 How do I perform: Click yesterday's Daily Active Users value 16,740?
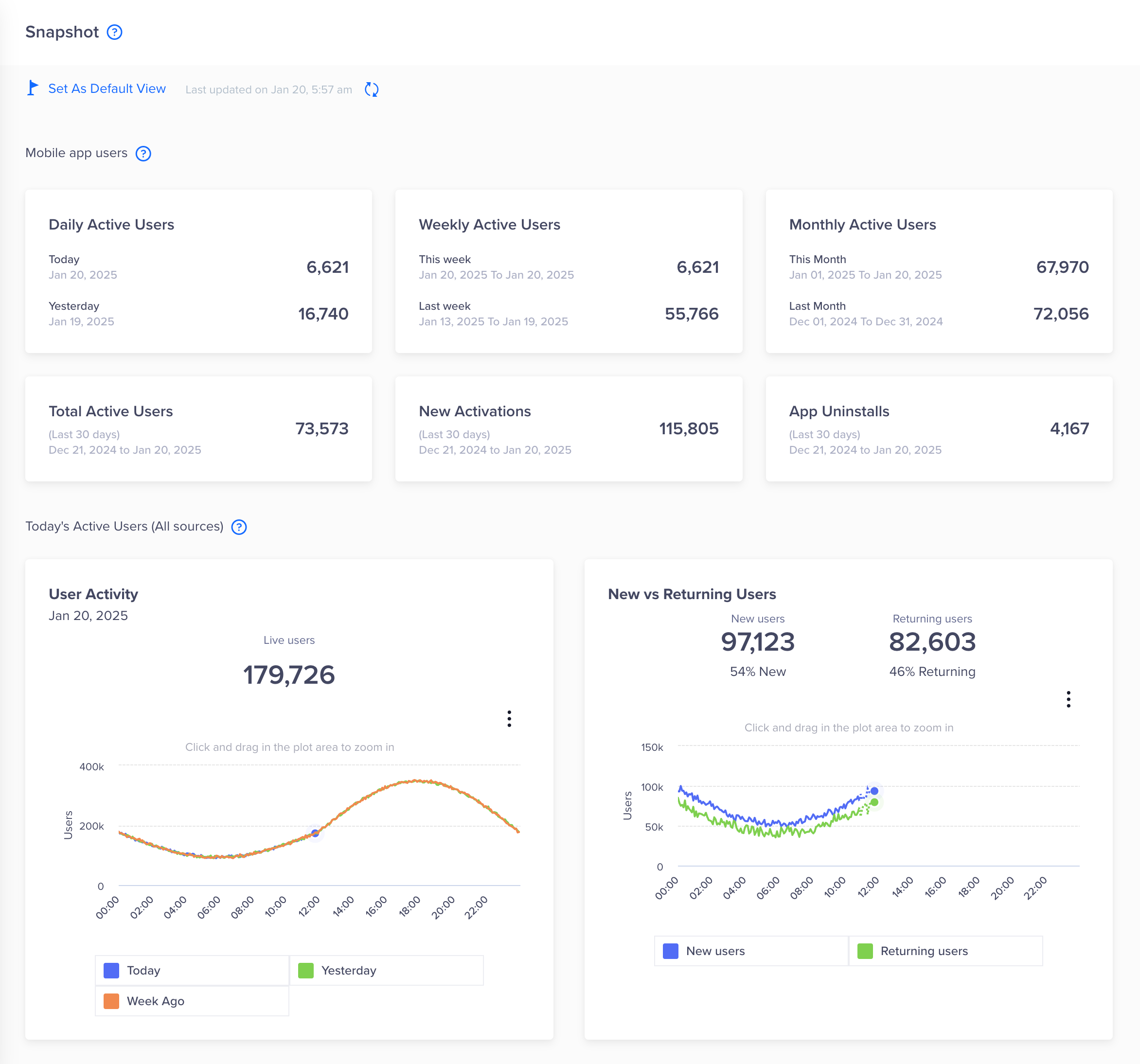[x=323, y=314]
